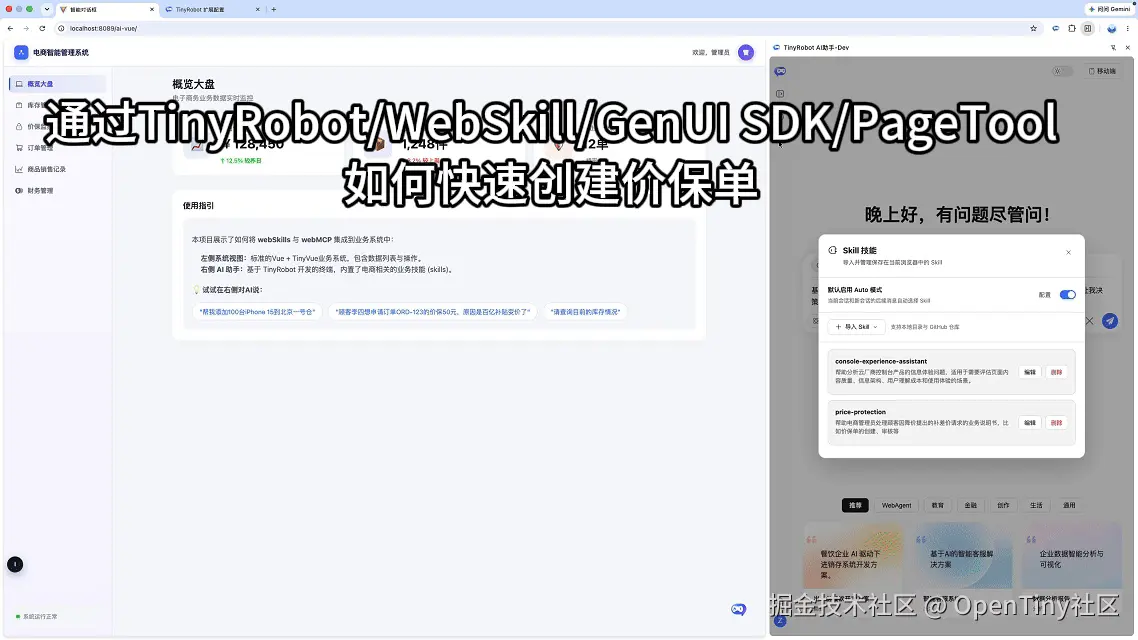
Task: Open the browser extensions puzzle icon
Action: [x=1072, y=28]
